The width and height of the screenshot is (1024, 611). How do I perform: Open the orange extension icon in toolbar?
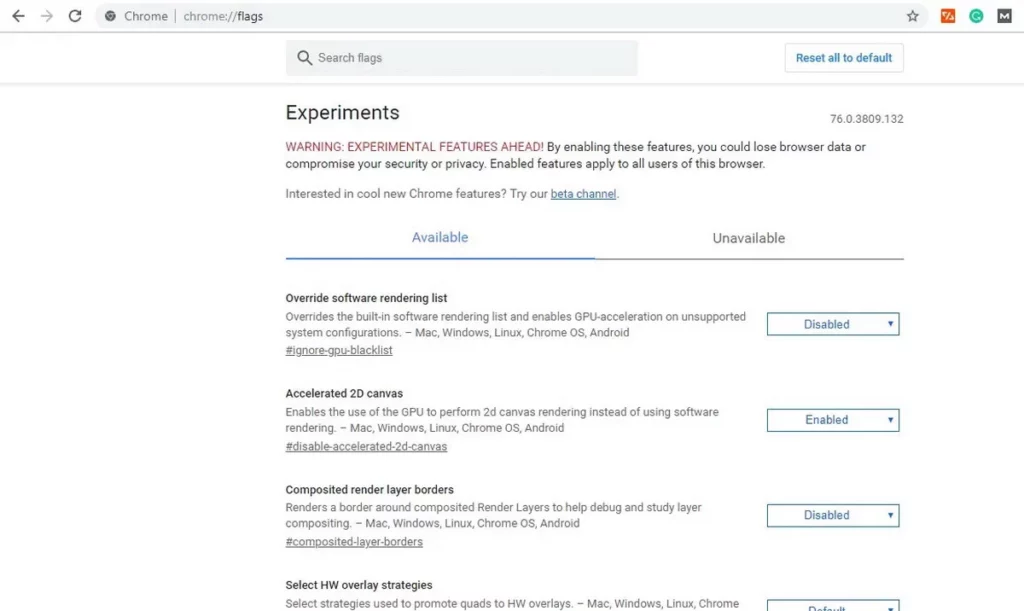[948, 16]
